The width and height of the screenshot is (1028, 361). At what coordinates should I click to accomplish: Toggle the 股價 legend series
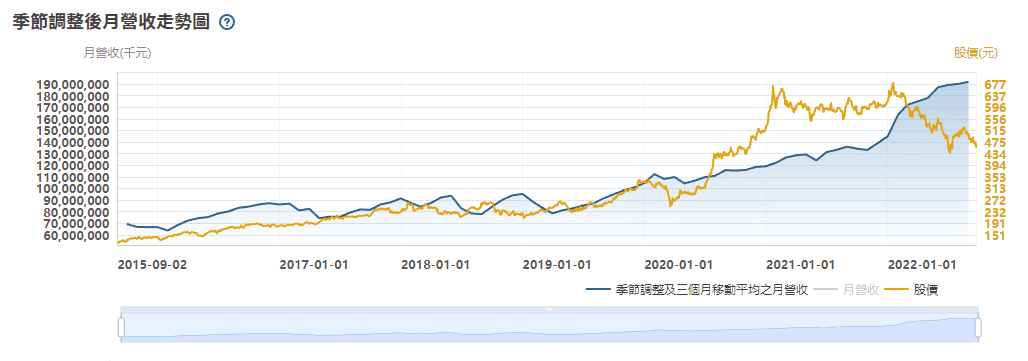912,289
